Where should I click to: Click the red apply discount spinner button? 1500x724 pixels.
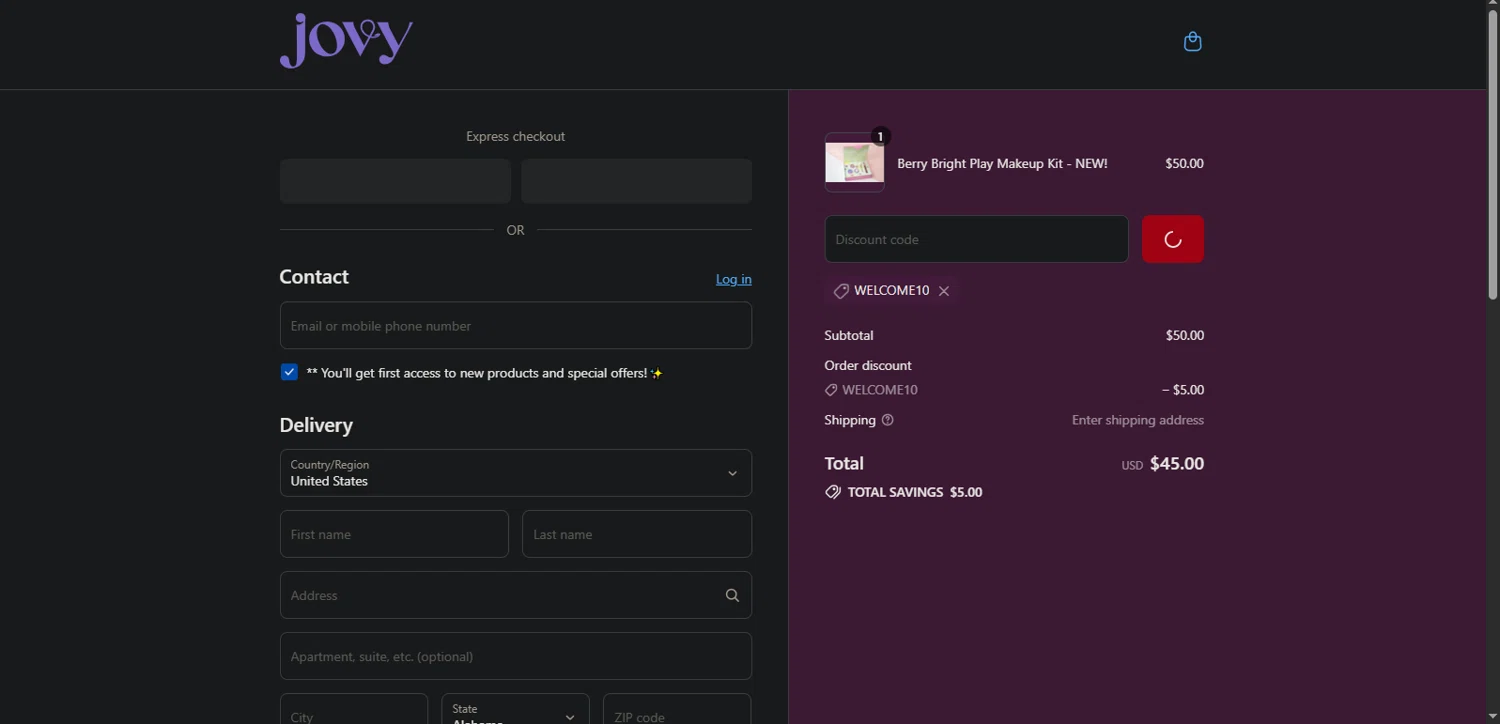(1173, 239)
